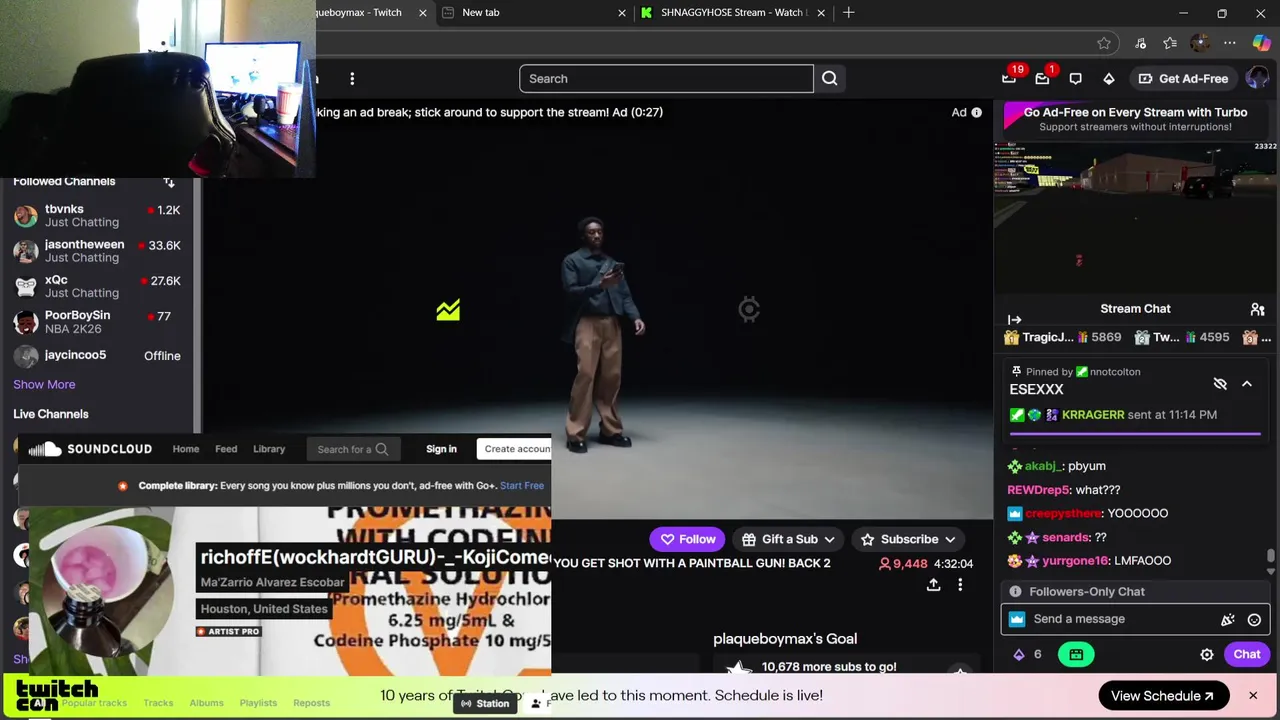Click the share upload icon below stream
Screen dimensions: 1280x720
[x=933, y=585]
